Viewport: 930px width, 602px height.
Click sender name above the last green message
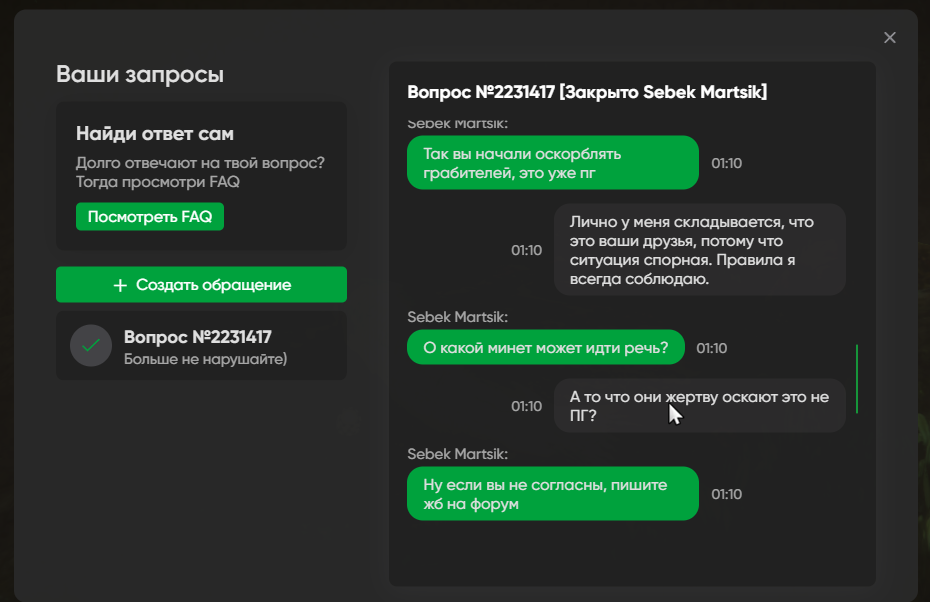[457, 454]
